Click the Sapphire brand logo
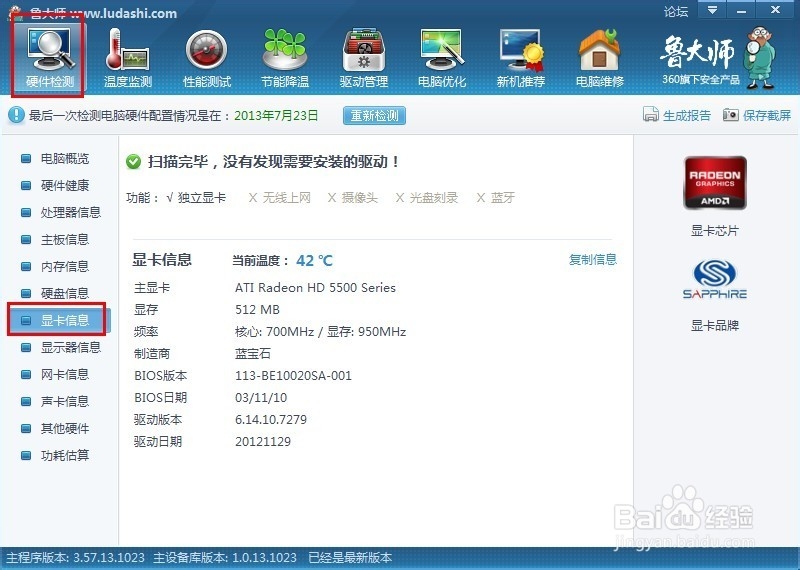Image resolution: width=800 pixels, height=570 pixels. [715, 279]
